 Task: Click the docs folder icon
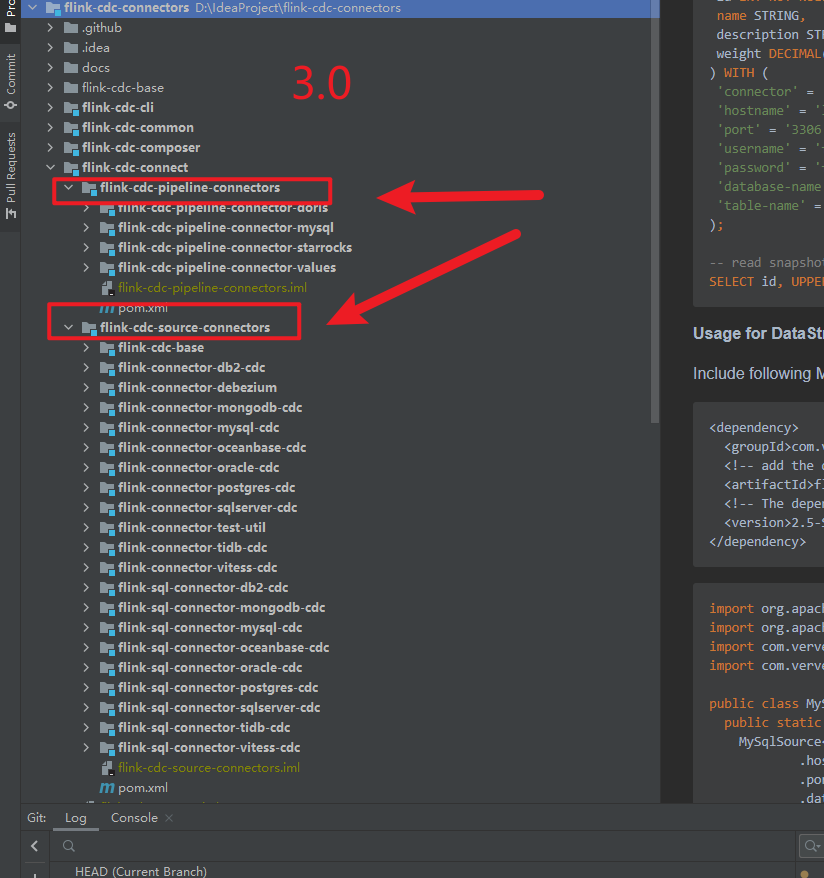(71, 67)
